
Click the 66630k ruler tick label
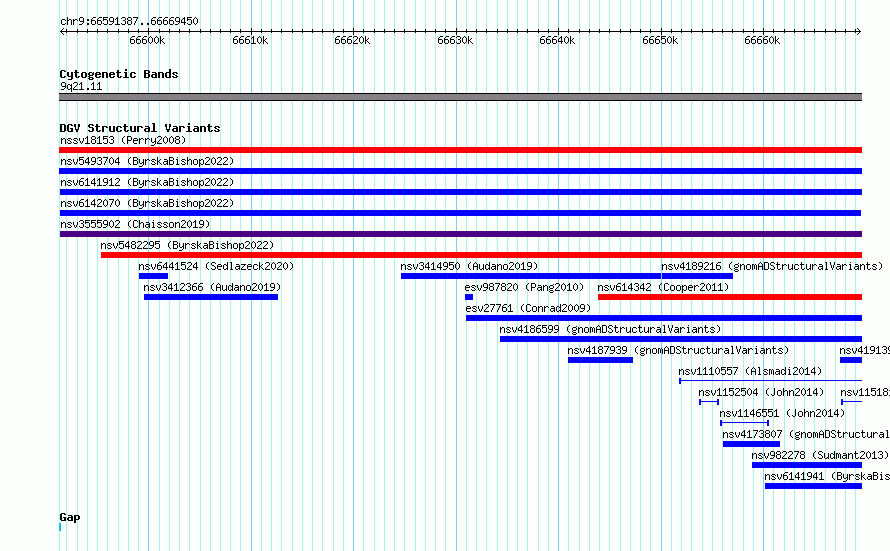point(455,40)
